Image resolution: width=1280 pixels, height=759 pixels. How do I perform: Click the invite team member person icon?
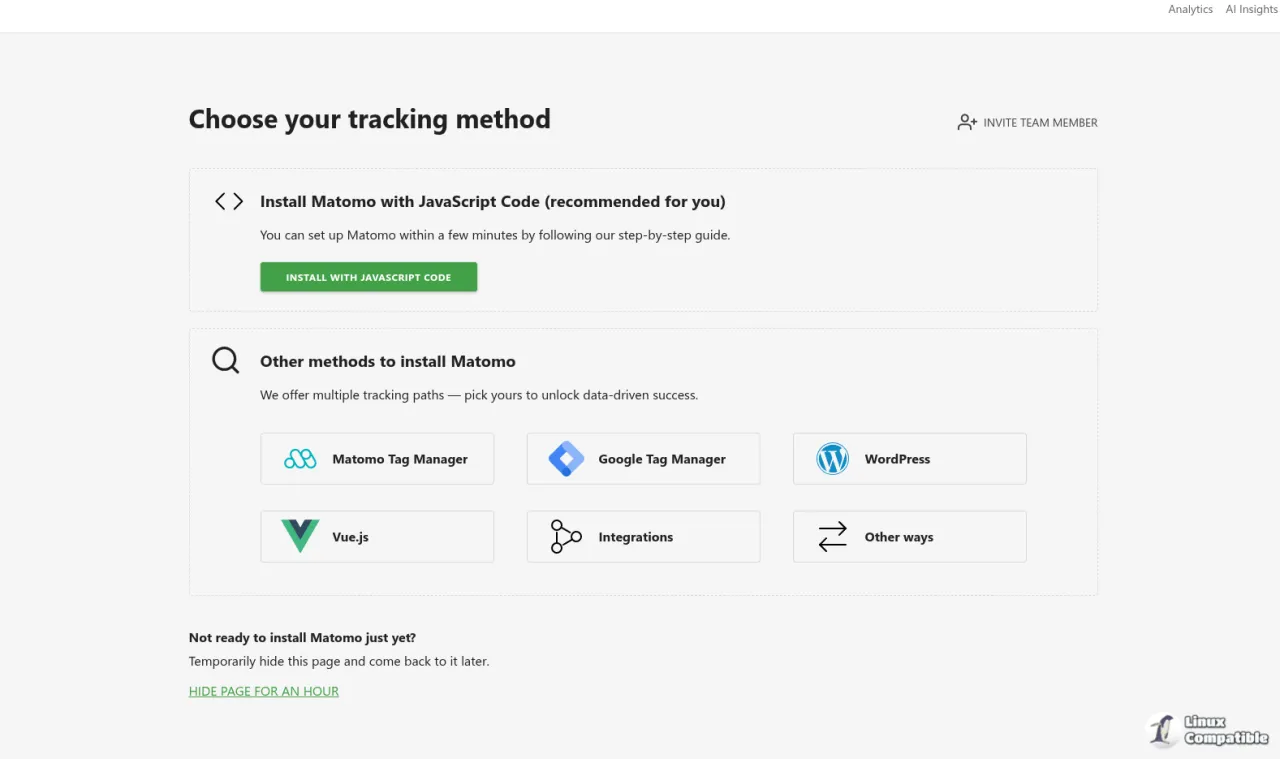[967, 122]
